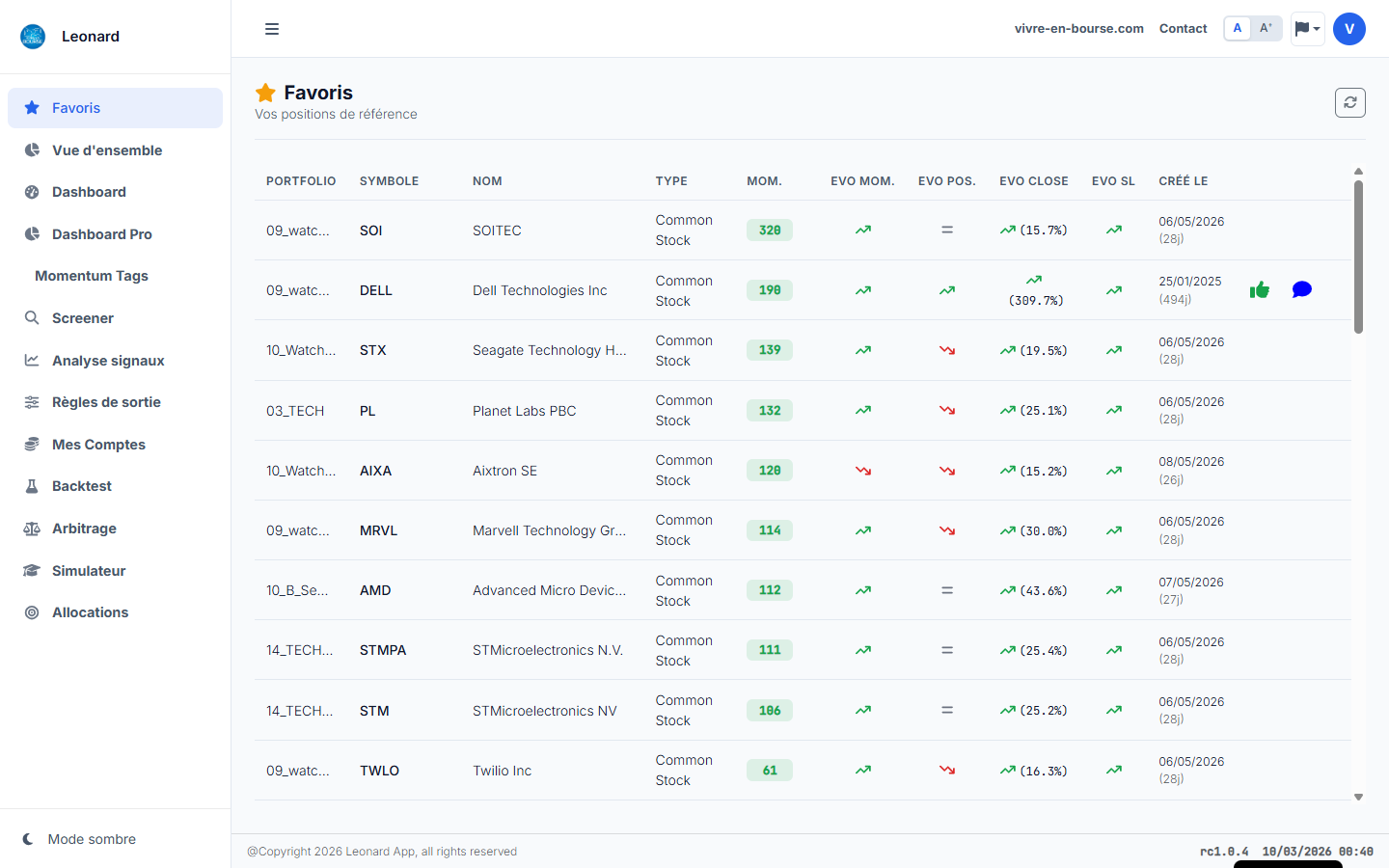Image resolution: width=1389 pixels, height=868 pixels.
Task: Click the TWLO symbol cell
Action: (379, 771)
